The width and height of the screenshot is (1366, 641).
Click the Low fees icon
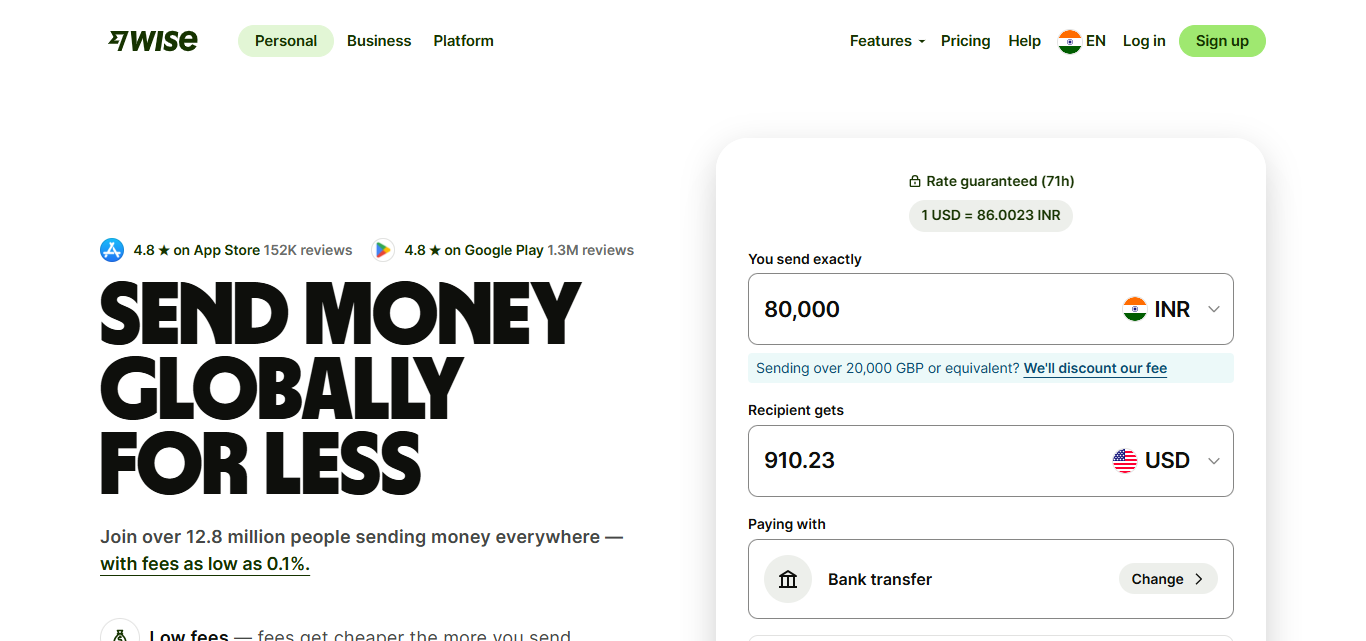point(119,634)
